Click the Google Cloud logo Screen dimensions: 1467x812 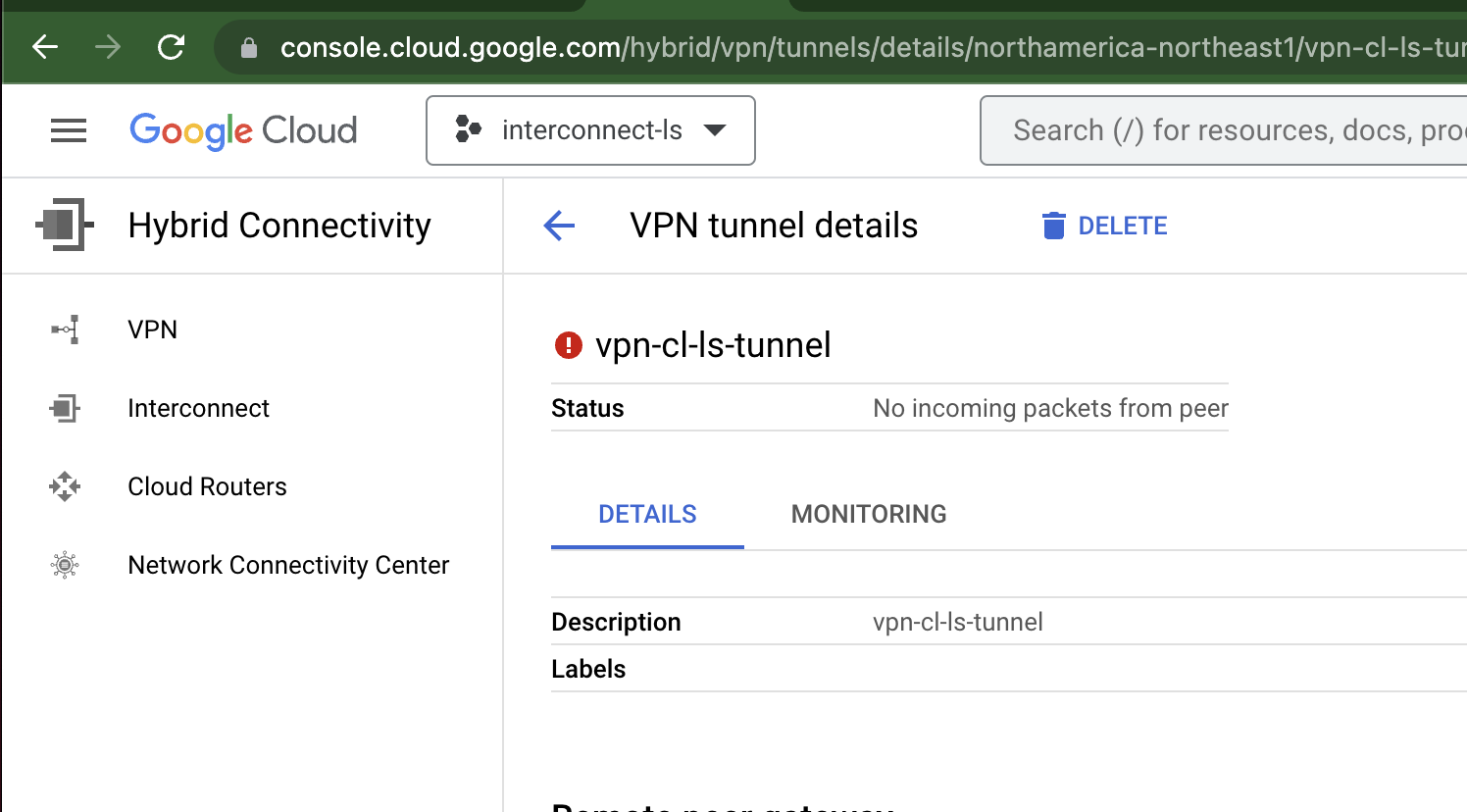tap(243, 129)
